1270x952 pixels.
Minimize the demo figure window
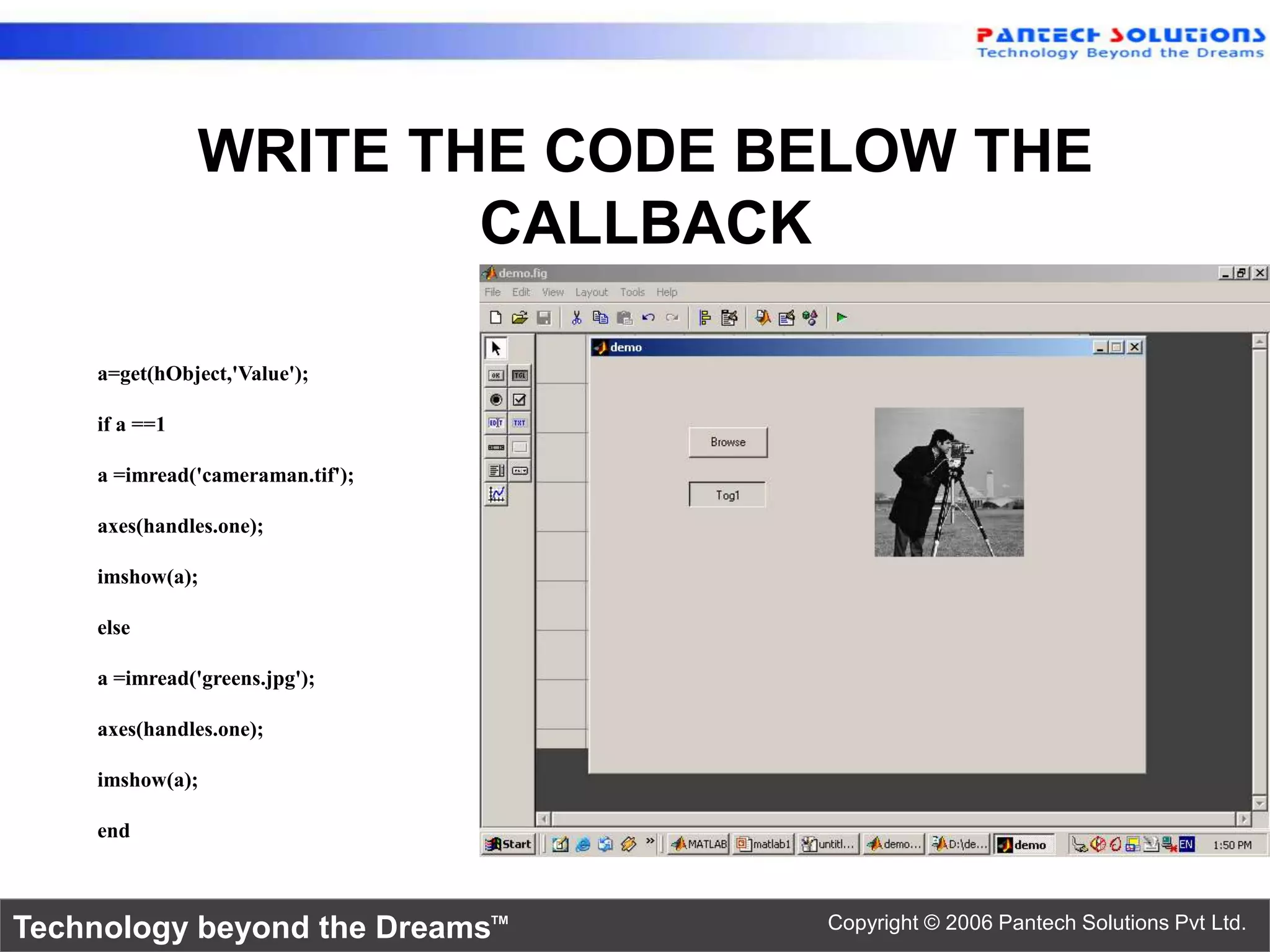point(1100,347)
